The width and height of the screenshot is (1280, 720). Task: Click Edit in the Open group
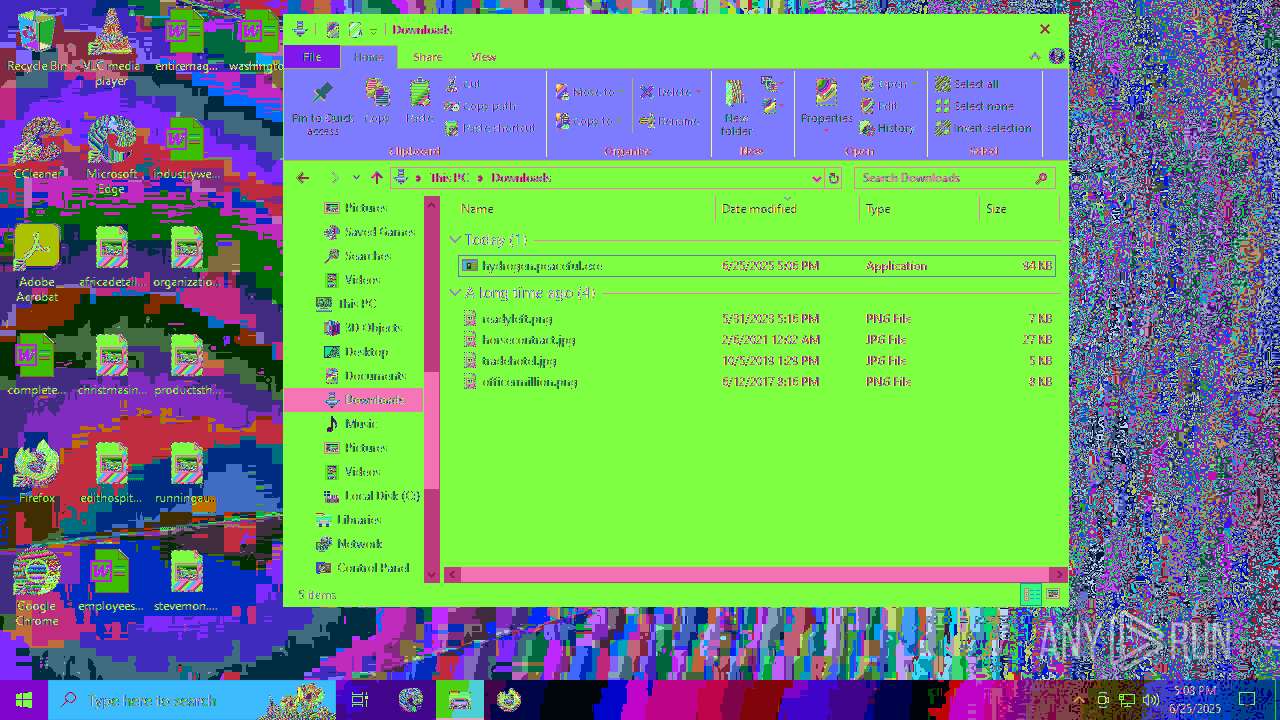tap(880, 106)
